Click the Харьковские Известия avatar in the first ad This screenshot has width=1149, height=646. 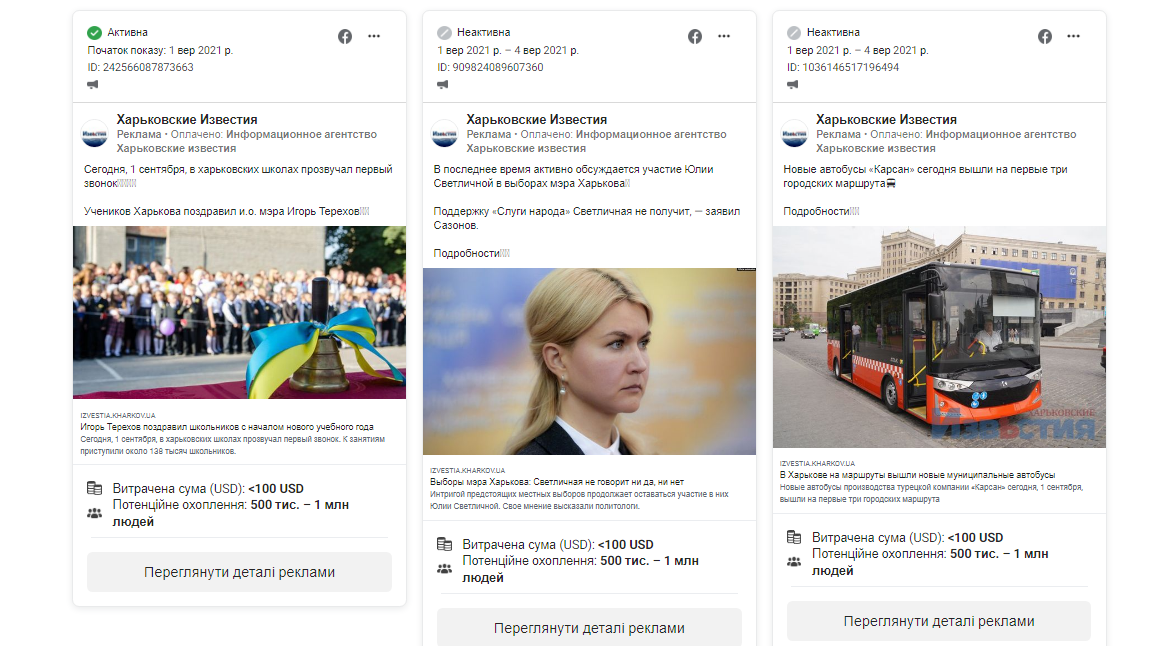point(95,134)
